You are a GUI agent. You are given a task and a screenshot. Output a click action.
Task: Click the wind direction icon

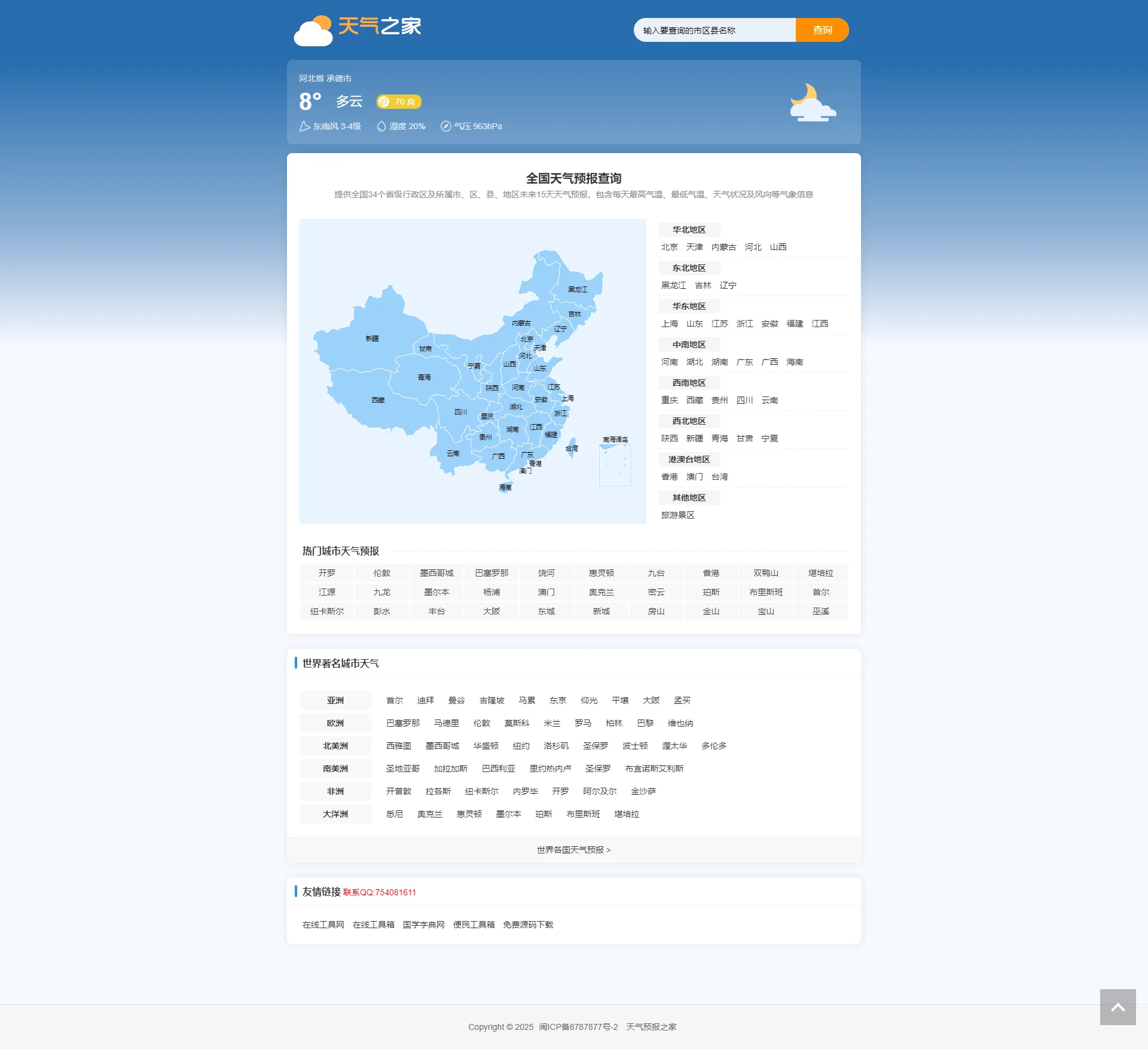pos(304,126)
